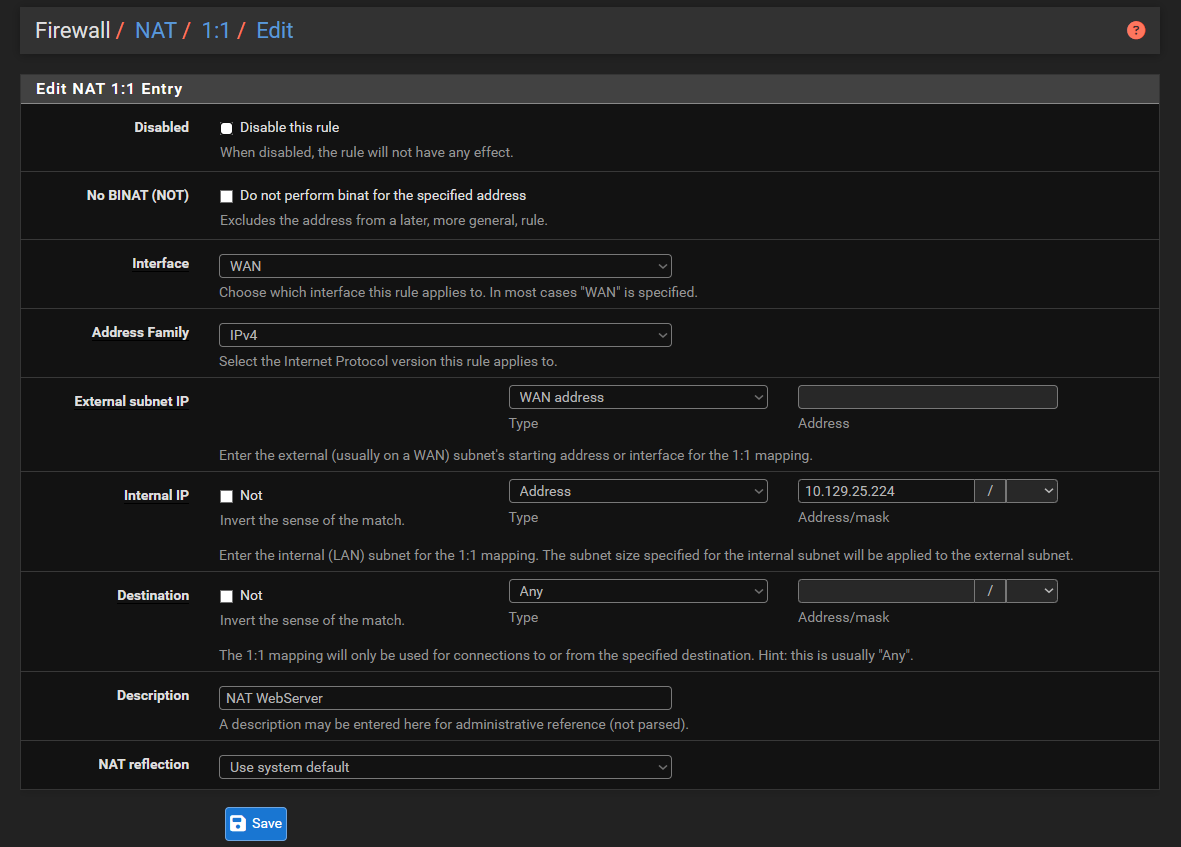Click the Description text field
This screenshot has height=847, width=1181.
point(445,698)
